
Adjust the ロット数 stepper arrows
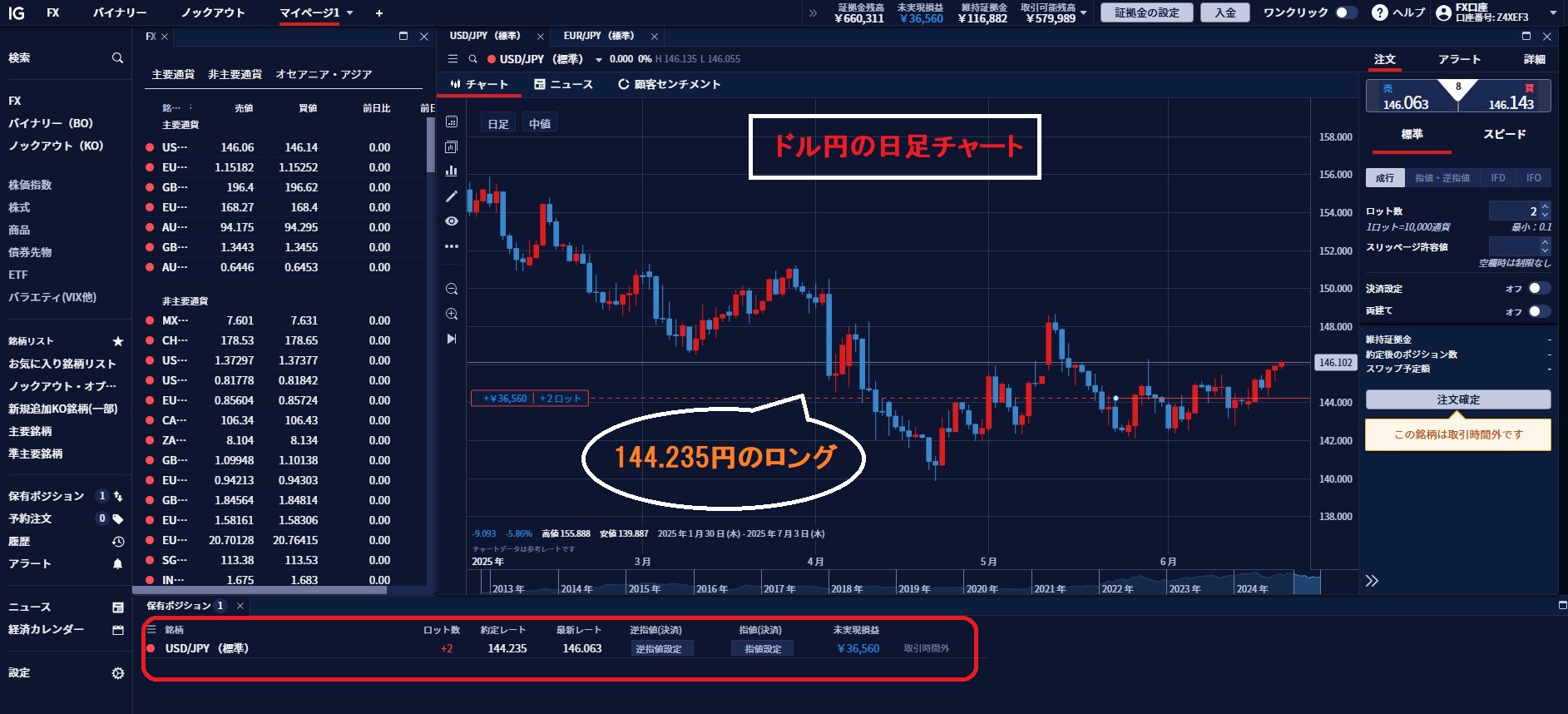pyautogui.click(x=1546, y=211)
